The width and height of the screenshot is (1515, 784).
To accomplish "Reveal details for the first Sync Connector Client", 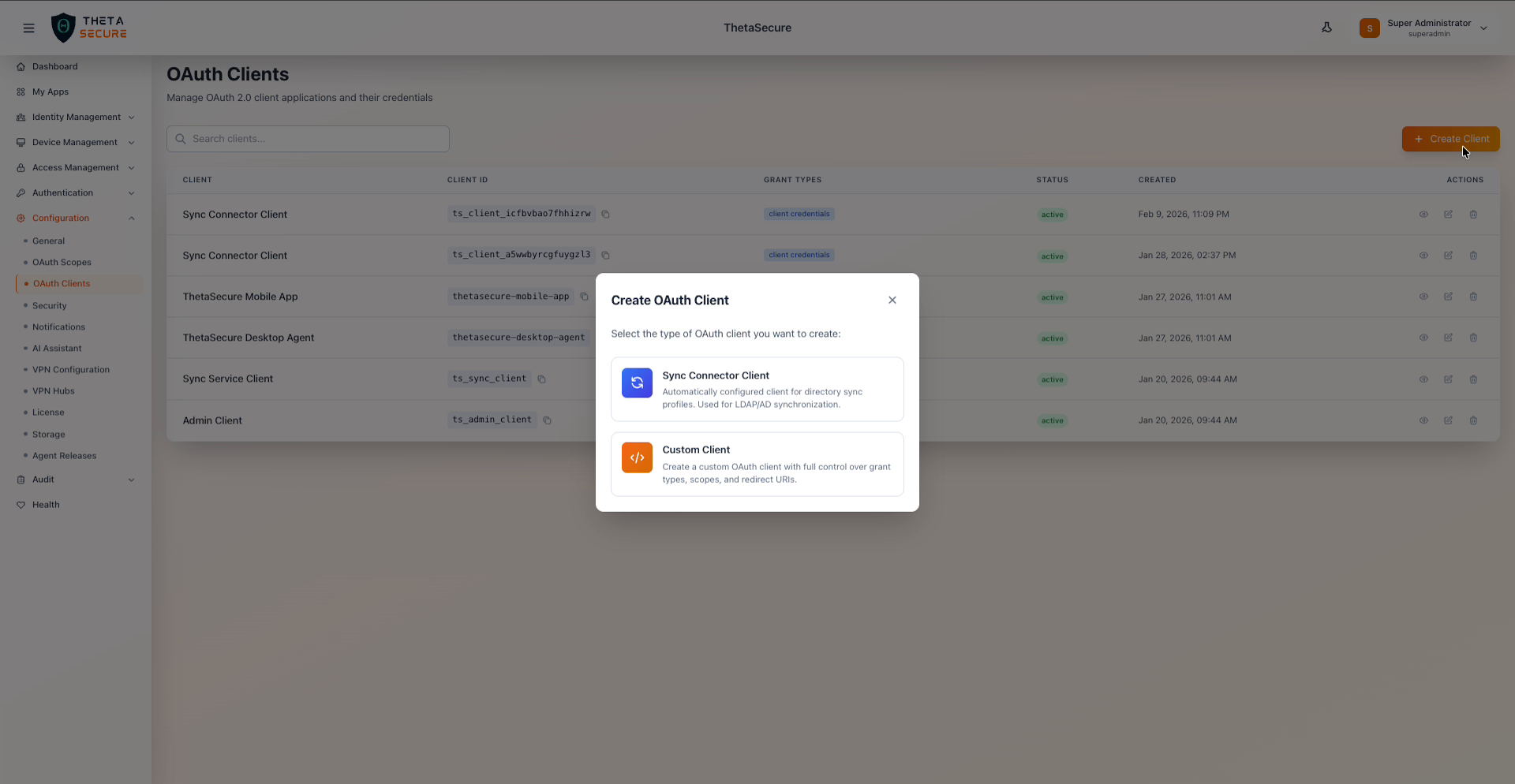I will tap(1423, 214).
